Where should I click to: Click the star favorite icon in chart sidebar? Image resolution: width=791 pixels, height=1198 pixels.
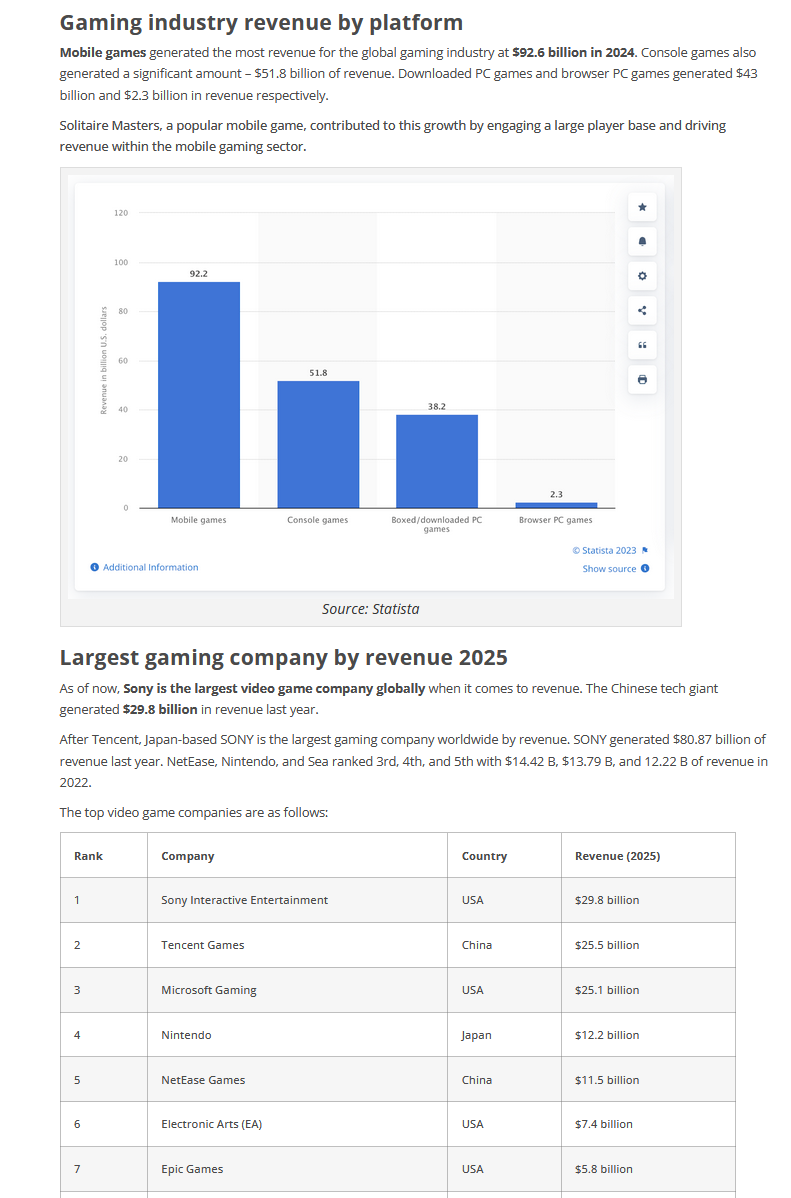click(642, 207)
